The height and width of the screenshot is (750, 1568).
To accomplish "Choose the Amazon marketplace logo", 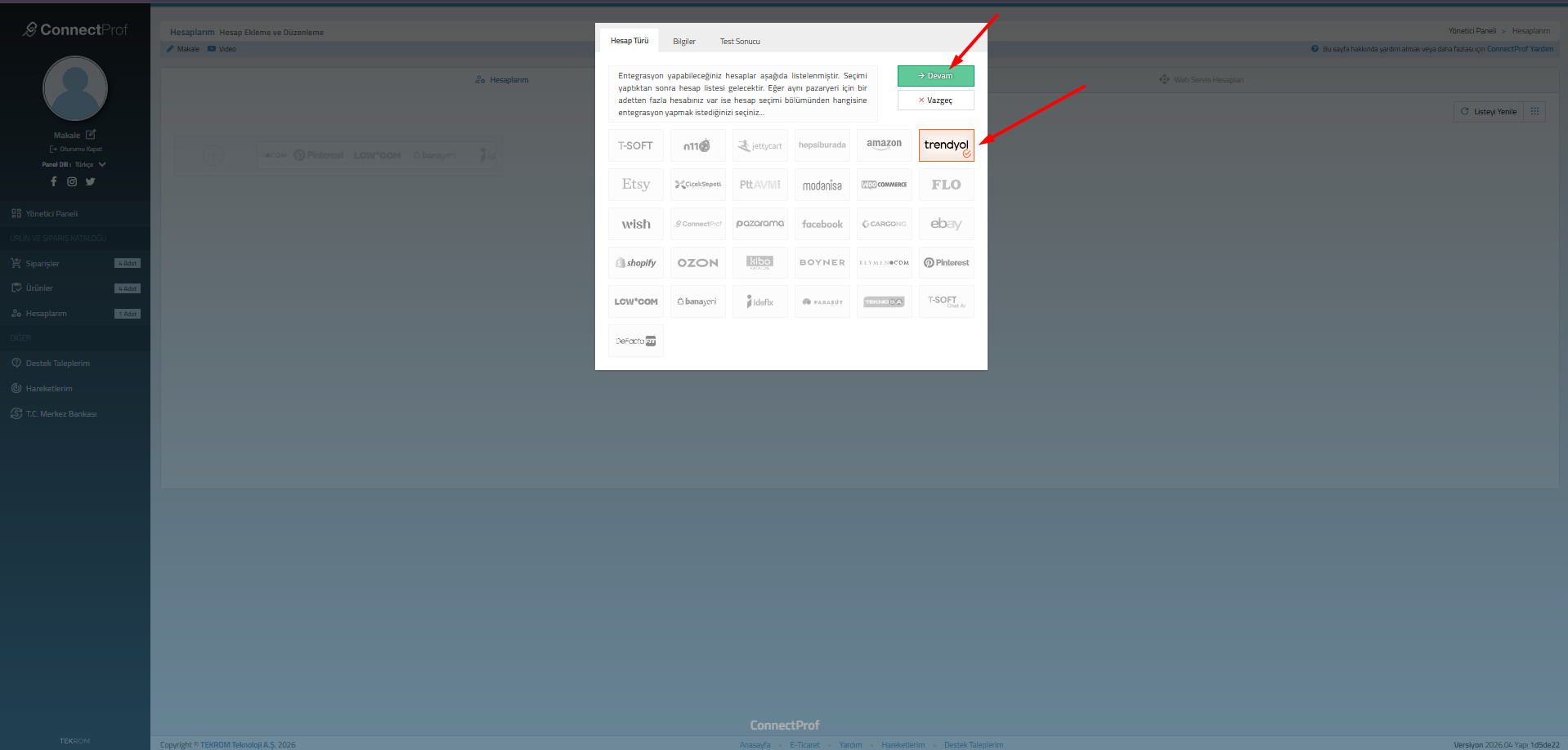I will click(x=884, y=145).
